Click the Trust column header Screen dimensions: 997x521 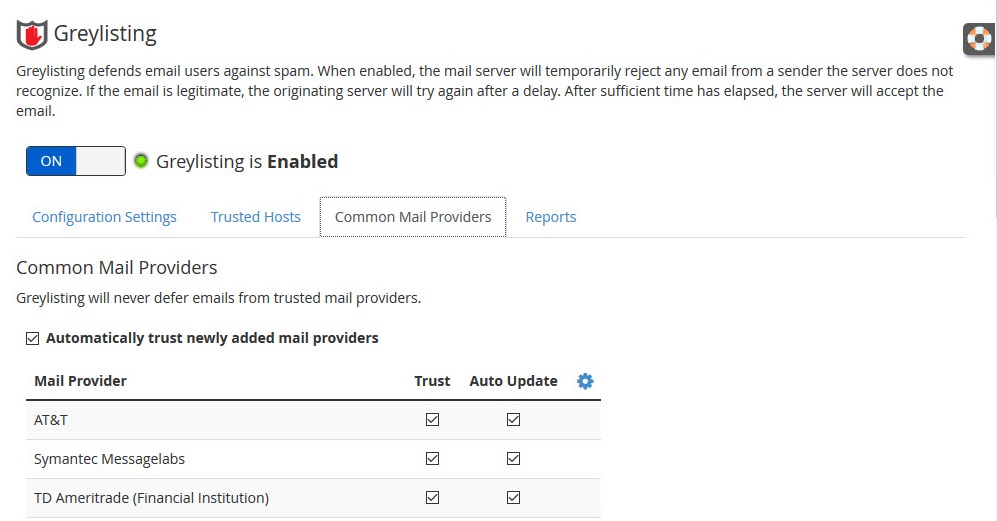tap(432, 381)
